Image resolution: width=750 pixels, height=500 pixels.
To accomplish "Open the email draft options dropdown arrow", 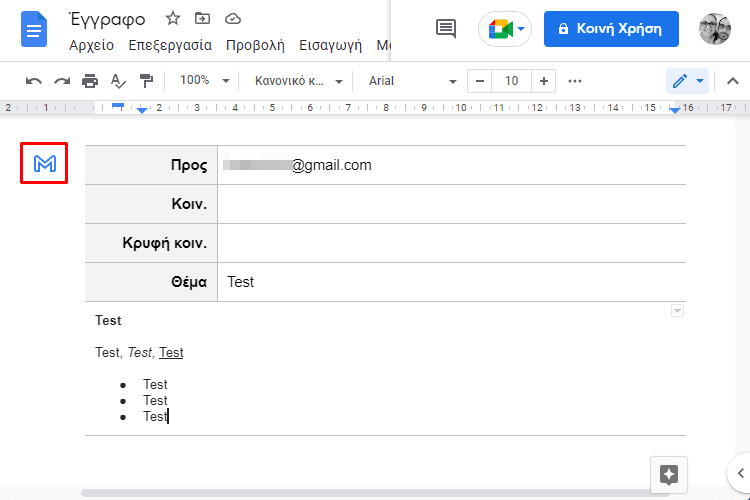I will point(677,311).
